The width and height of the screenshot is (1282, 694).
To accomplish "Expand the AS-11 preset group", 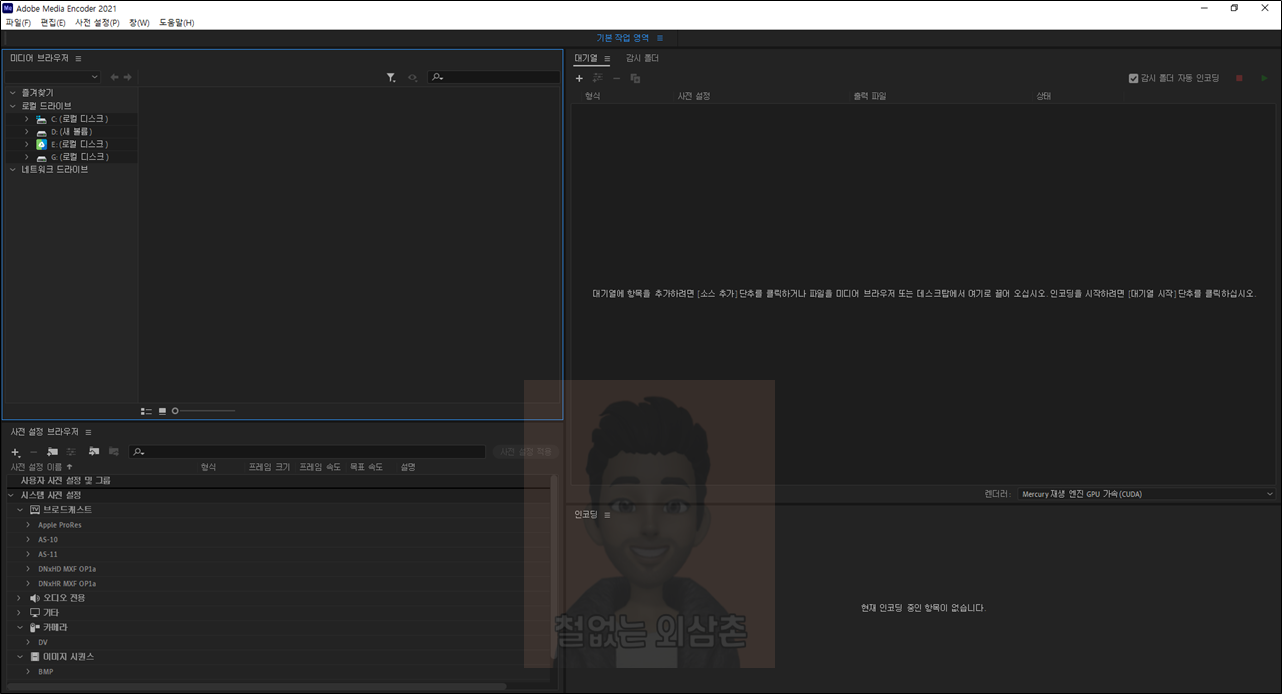I will tap(28, 554).
